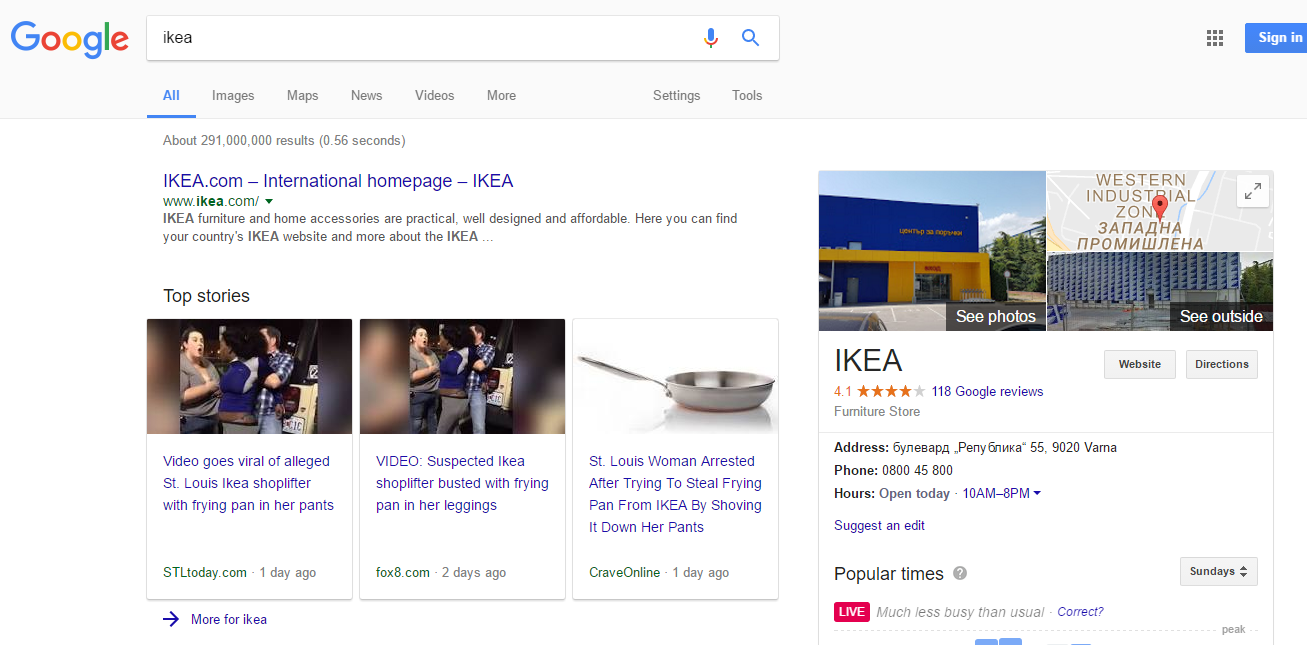The image size is (1307, 645).
Task: Switch to the Images tab
Action: 233,96
